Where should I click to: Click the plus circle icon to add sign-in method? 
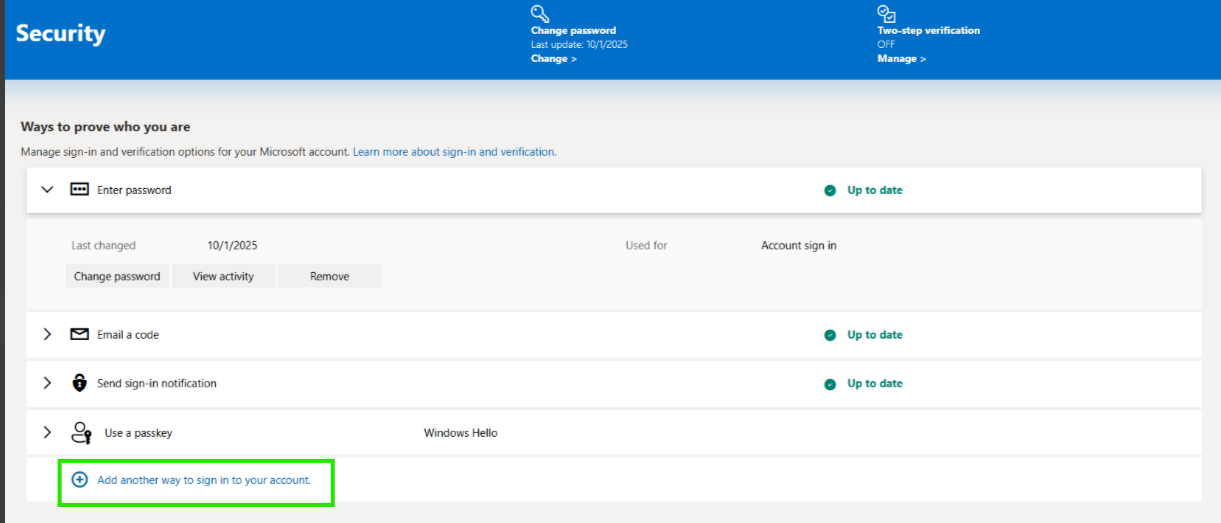(80, 480)
